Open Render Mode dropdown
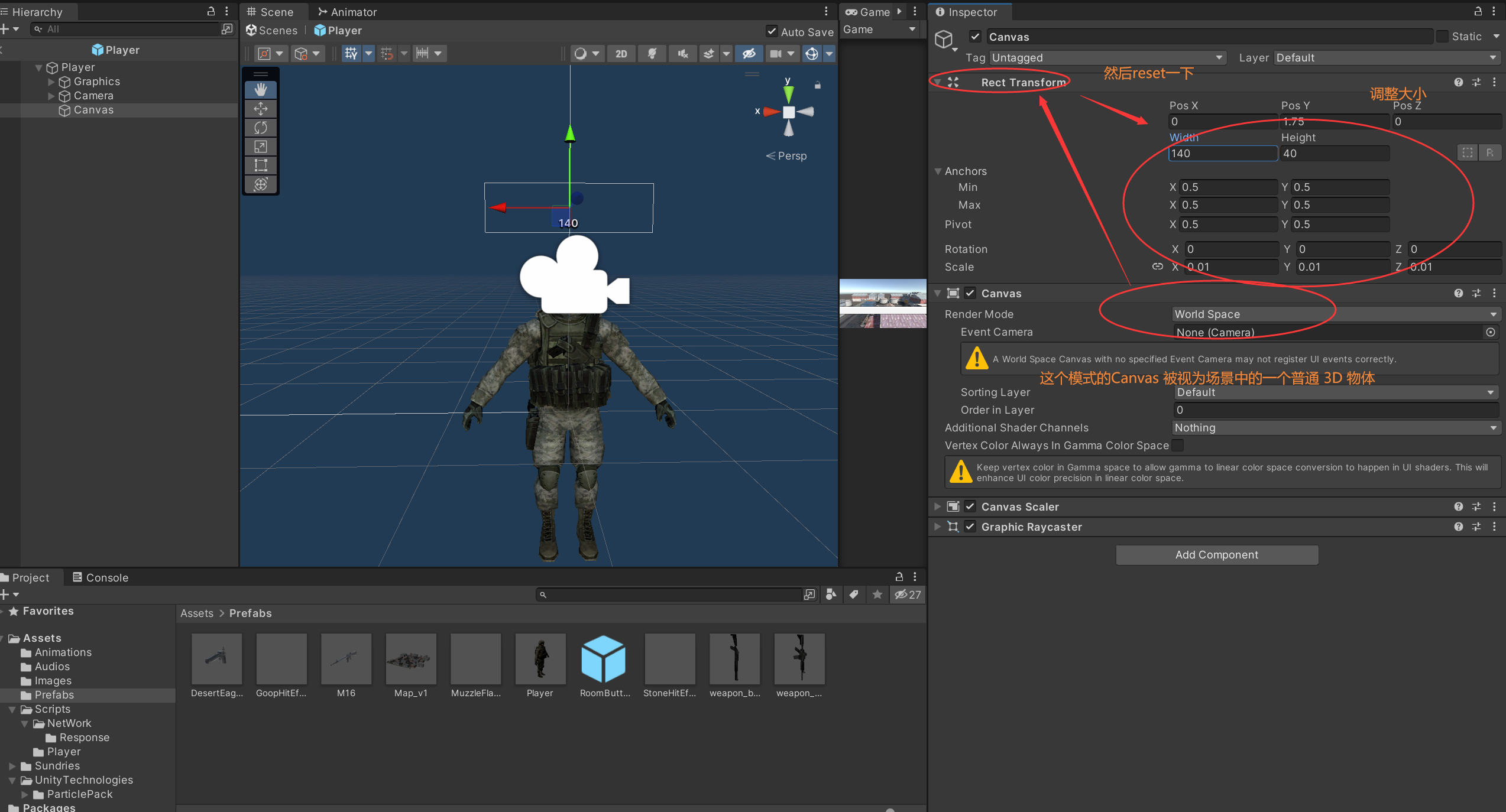 [1335, 314]
